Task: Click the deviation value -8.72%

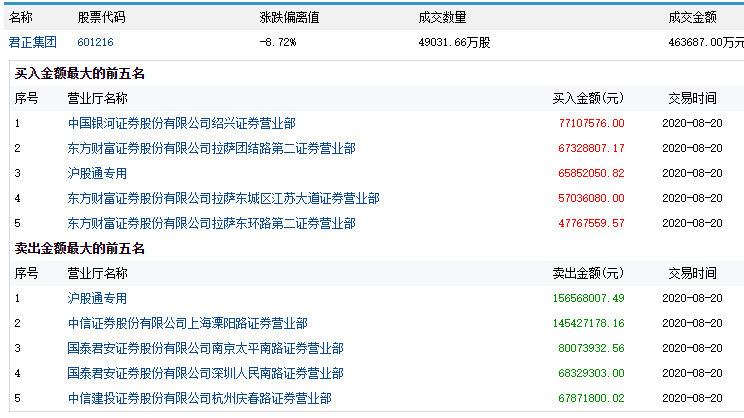Action: point(278,42)
